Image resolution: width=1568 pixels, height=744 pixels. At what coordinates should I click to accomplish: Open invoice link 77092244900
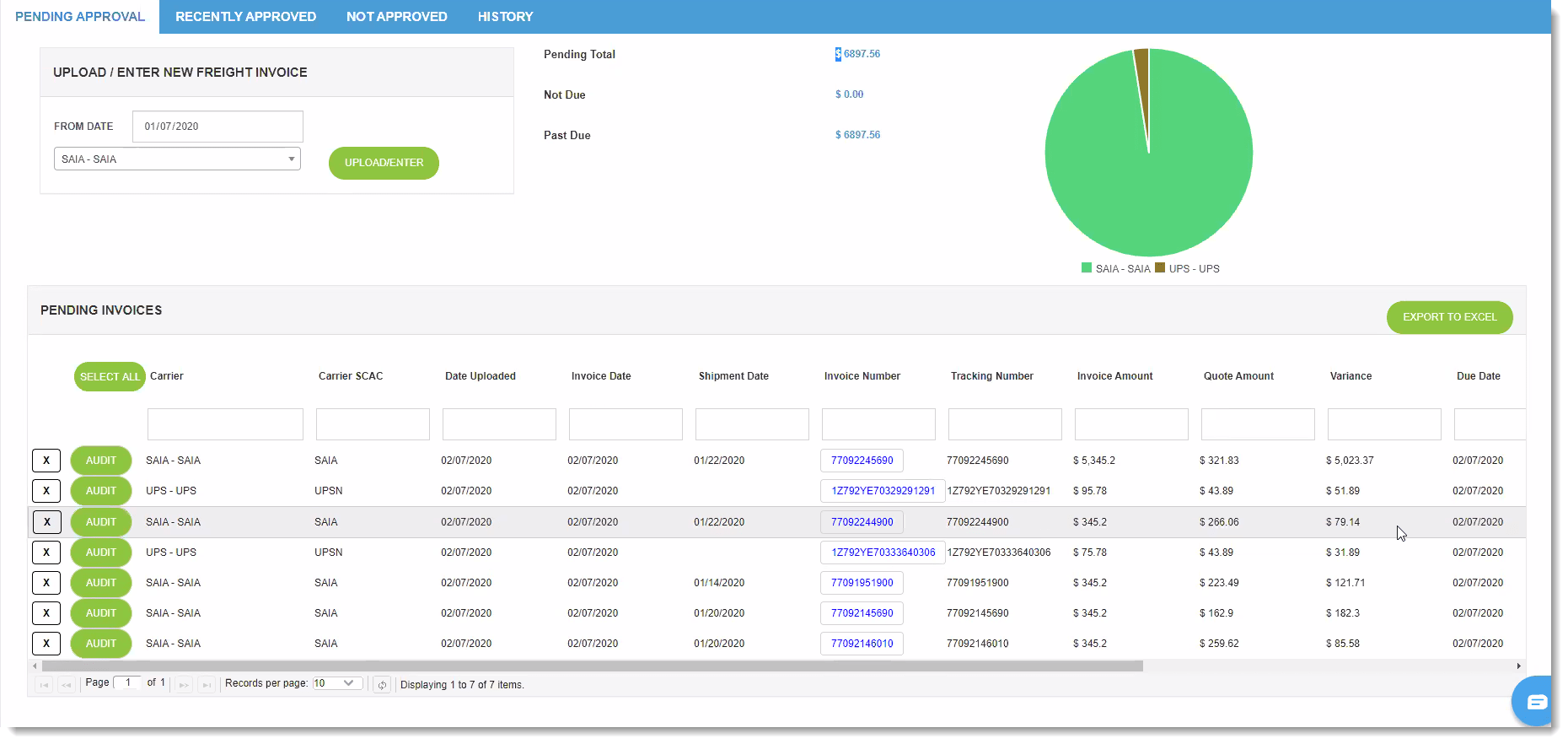coord(862,522)
